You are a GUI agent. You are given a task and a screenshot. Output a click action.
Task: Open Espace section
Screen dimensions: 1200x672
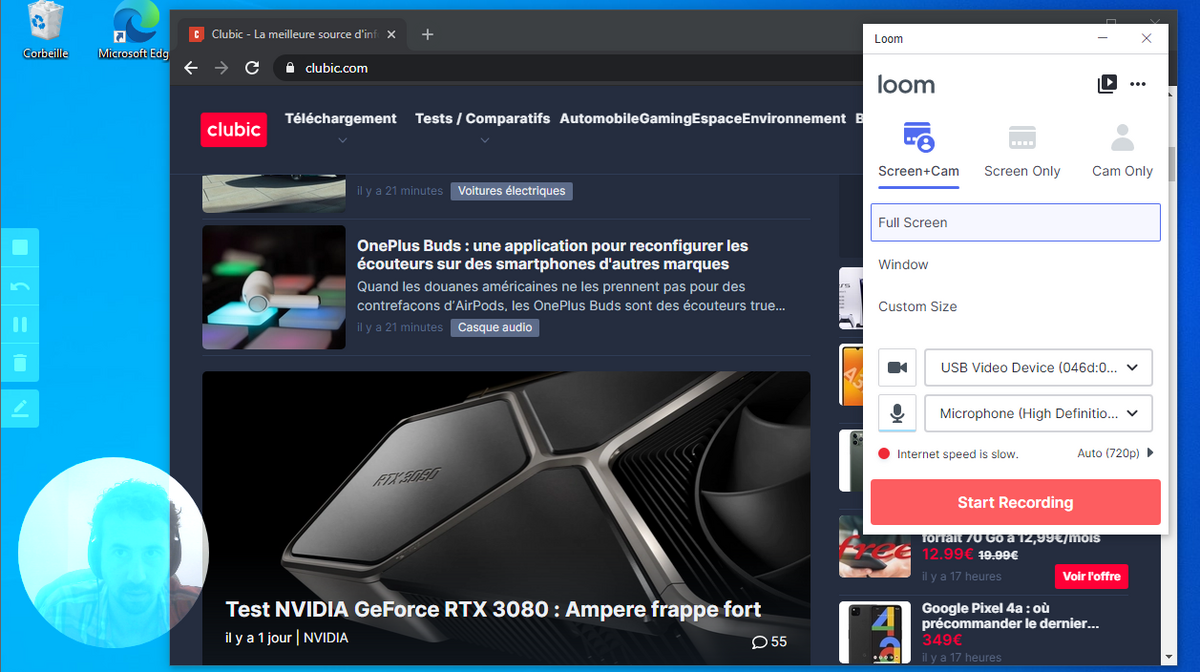click(717, 118)
